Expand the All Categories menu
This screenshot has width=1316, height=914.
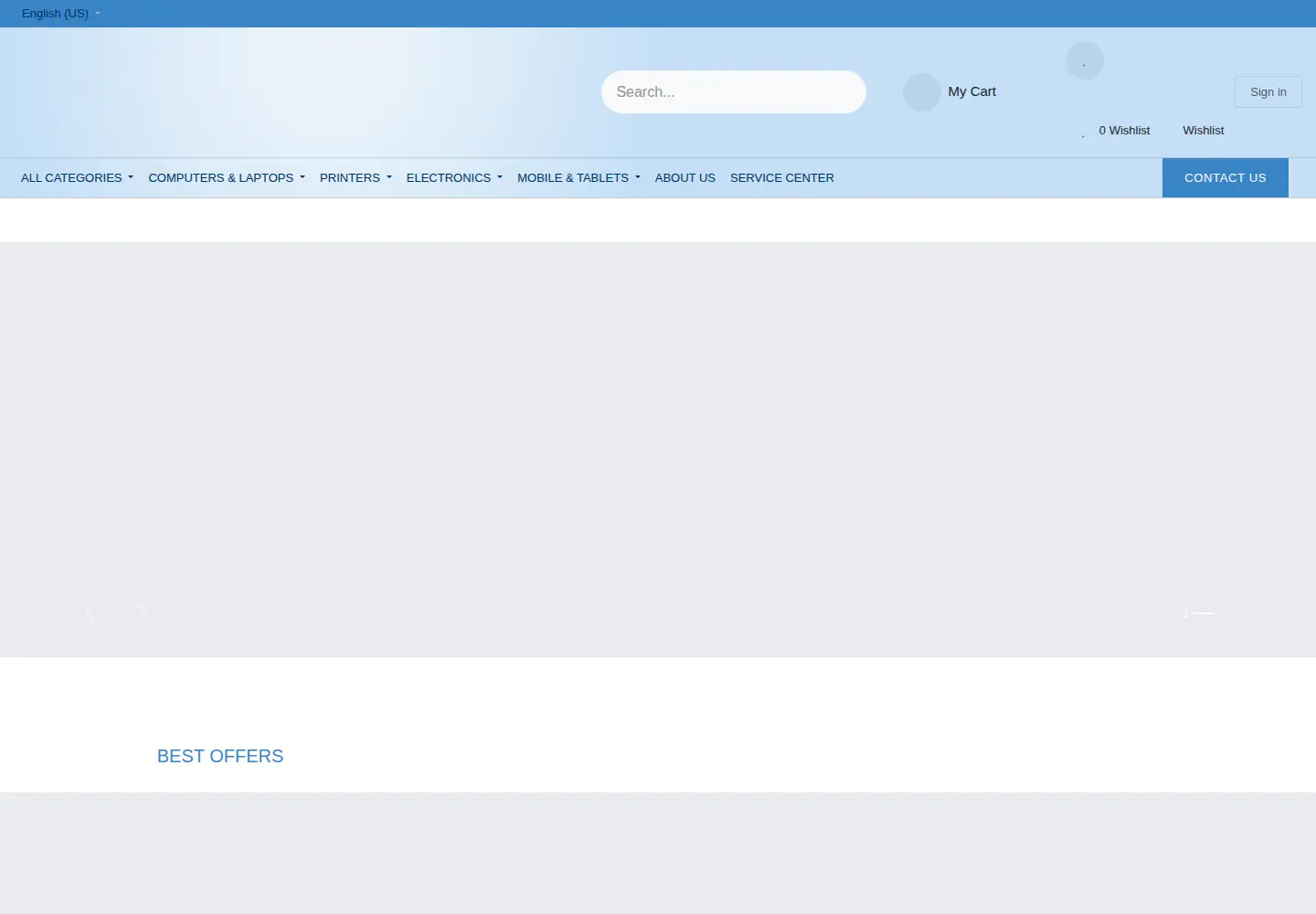77,178
